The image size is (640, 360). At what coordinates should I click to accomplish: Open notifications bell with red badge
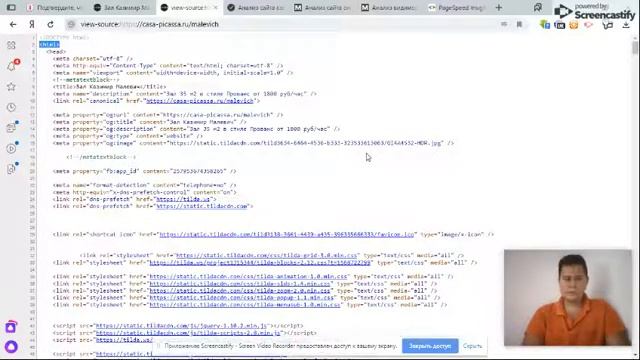tap(11, 66)
